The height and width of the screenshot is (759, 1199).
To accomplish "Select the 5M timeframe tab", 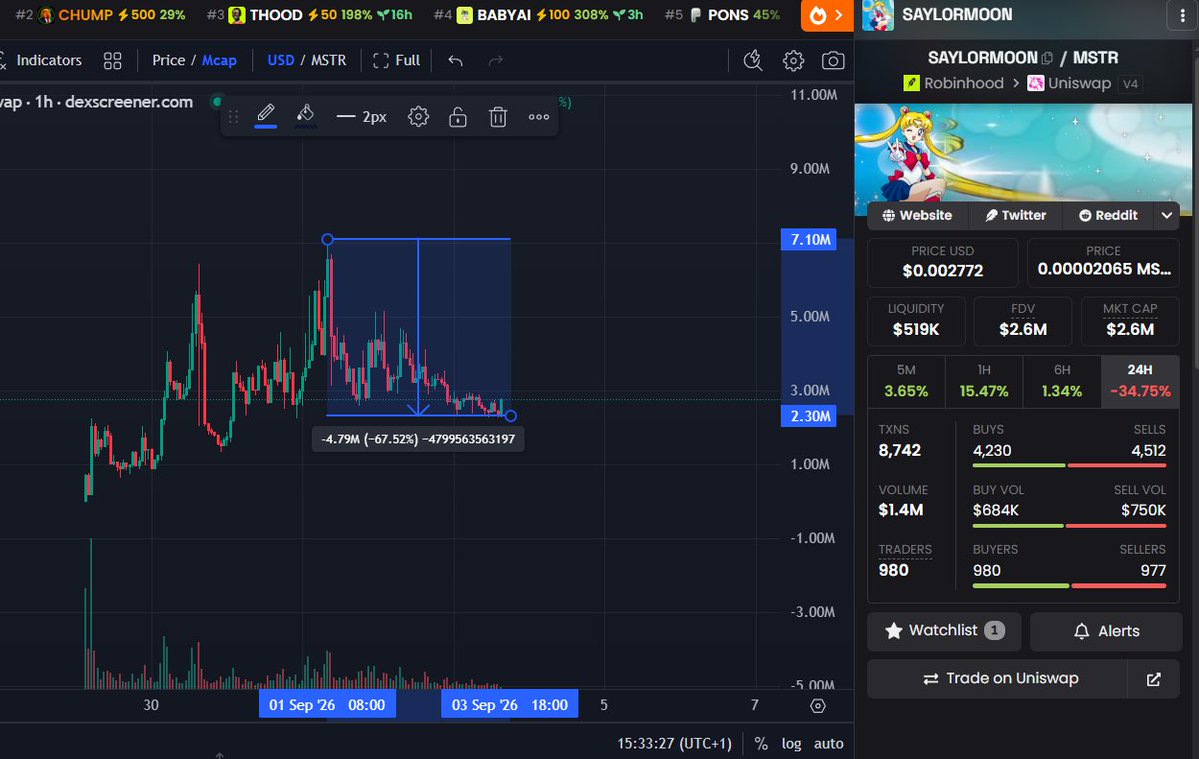I will coord(906,381).
